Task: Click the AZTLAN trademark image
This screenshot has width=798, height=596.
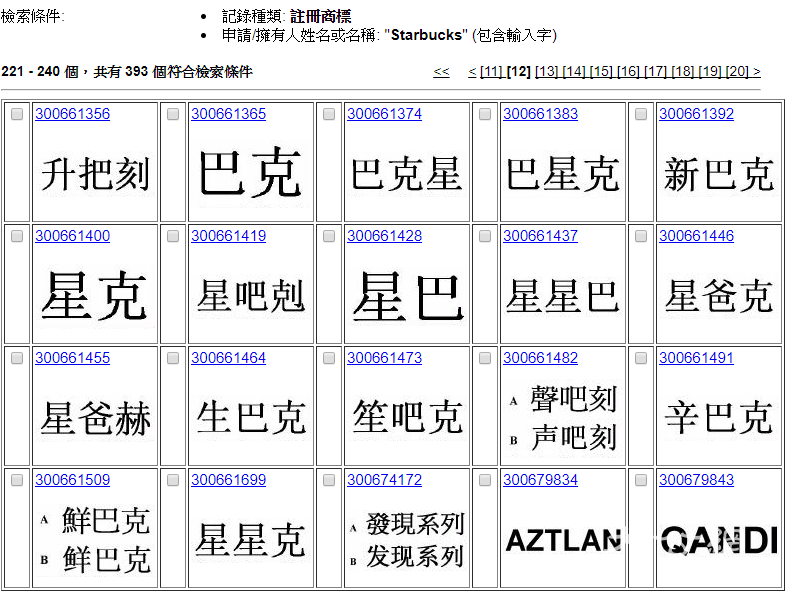Action: pyautogui.click(x=563, y=540)
